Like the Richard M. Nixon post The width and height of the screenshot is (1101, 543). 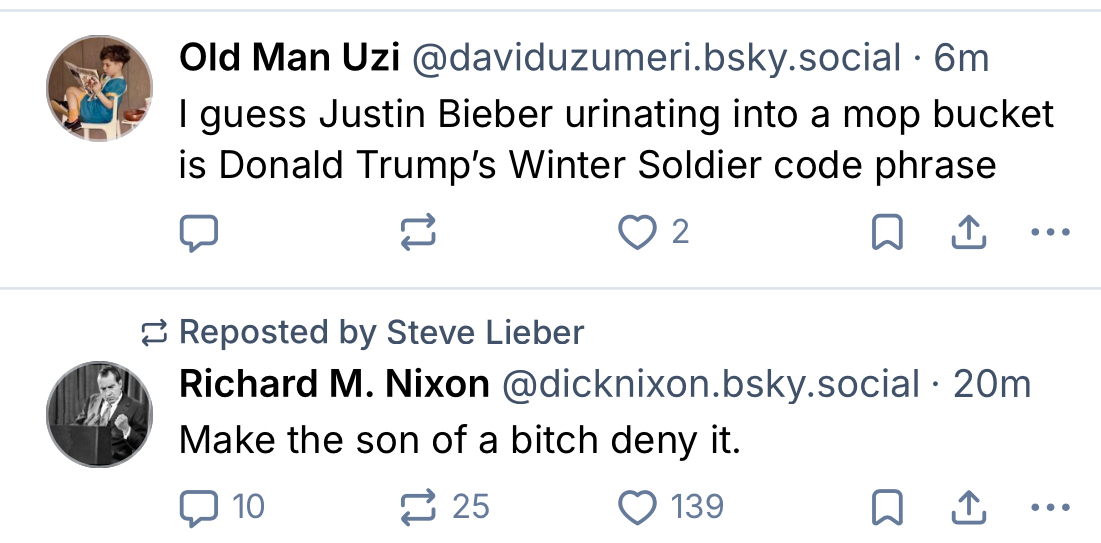pyautogui.click(x=635, y=507)
